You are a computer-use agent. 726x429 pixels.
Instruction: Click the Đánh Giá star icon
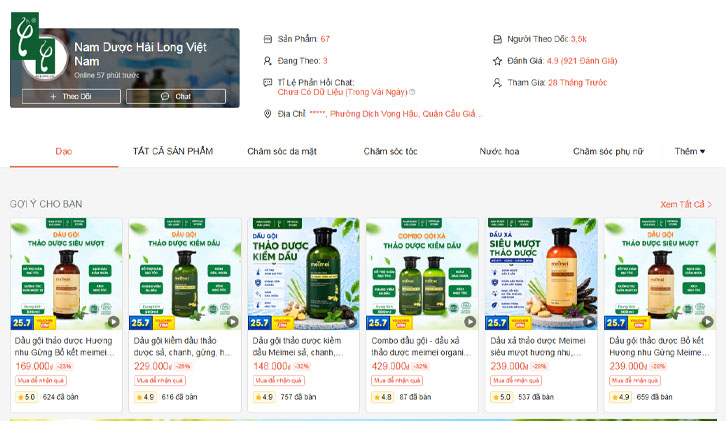tap(497, 61)
